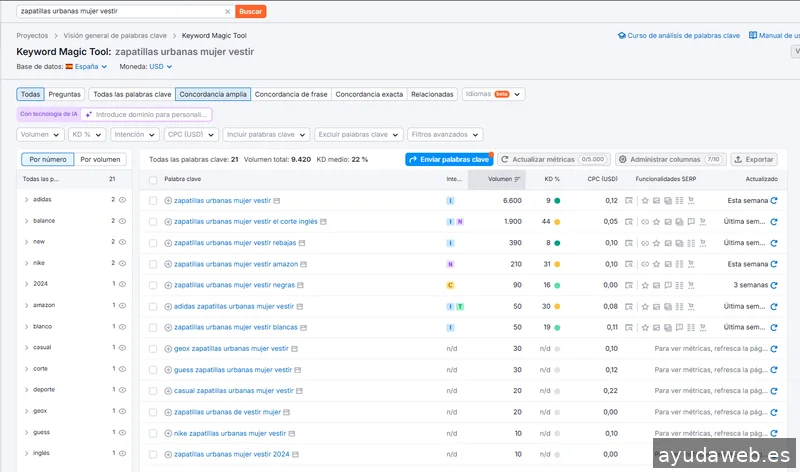Switch to the Preguntas tab
800x472 pixels.
click(65, 94)
